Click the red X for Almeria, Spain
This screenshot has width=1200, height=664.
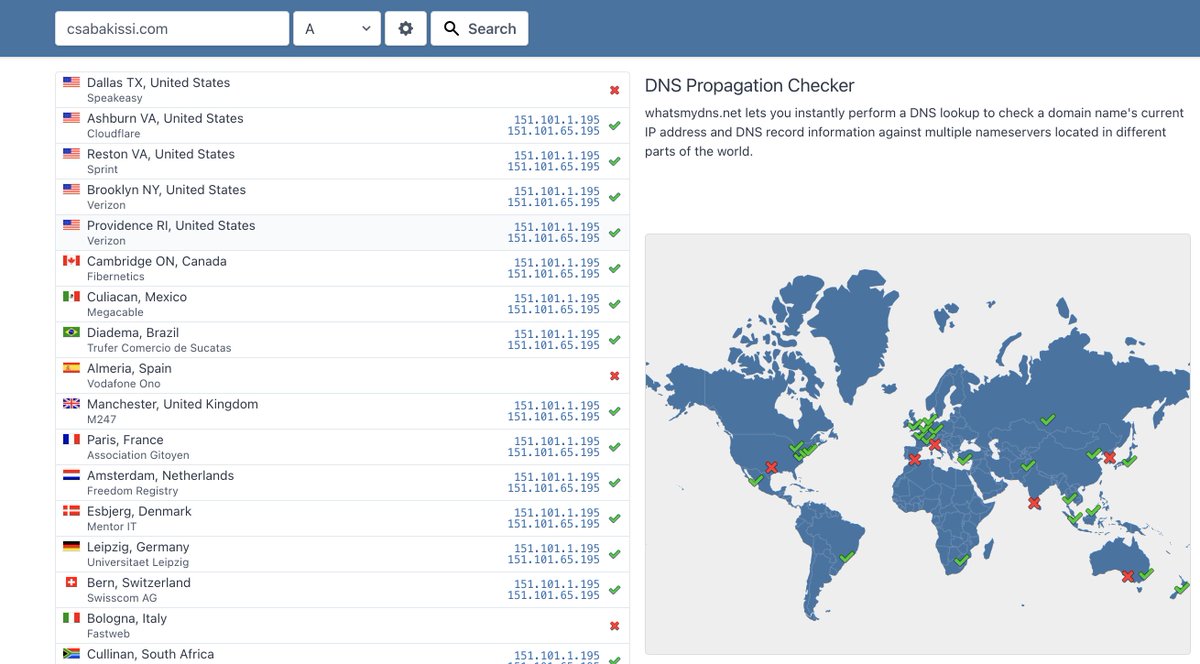click(614, 376)
